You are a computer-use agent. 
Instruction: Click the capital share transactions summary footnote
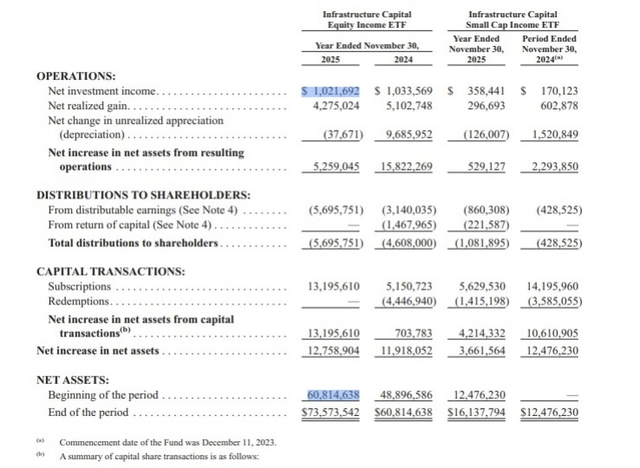tap(159, 457)
